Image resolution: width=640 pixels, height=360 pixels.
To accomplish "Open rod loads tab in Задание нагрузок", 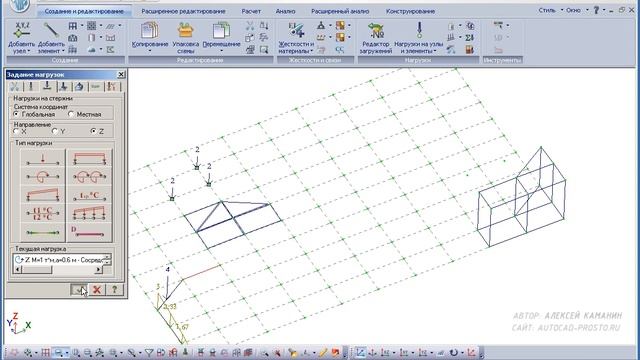I will coord(47,86).
